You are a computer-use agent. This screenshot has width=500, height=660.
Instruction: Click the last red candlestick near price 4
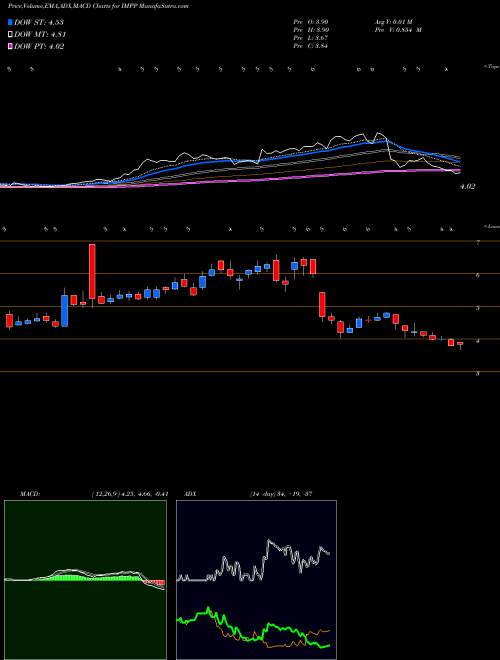[460, 344]
